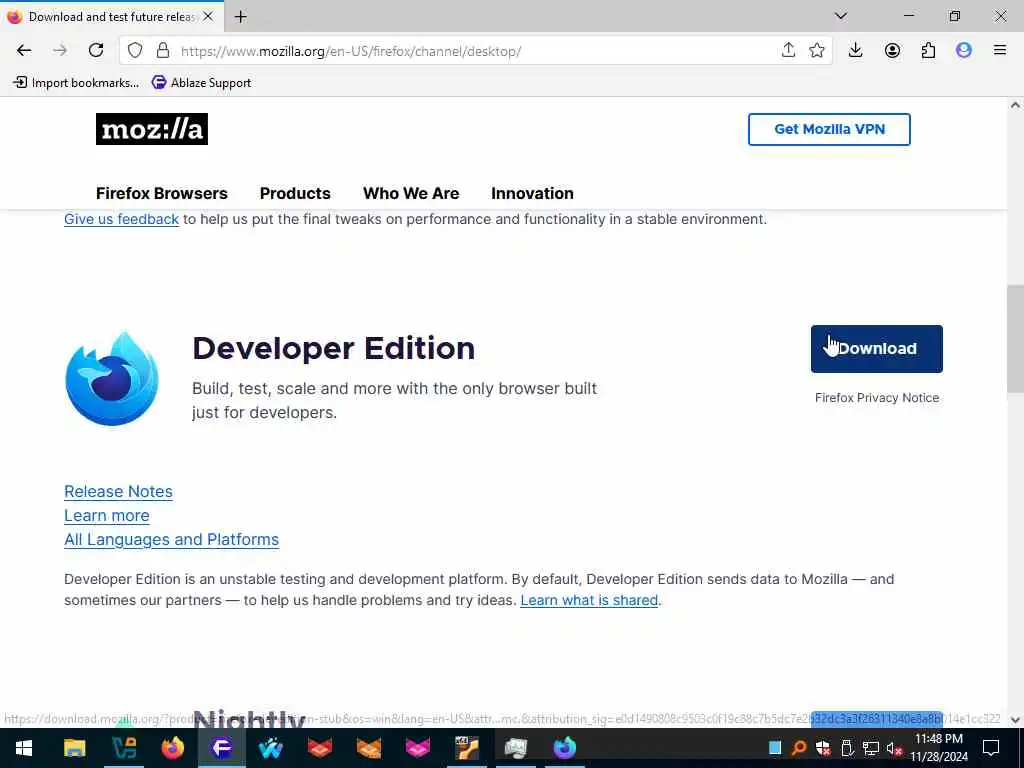1024x768 pixels.
Task: Click the volume muted tray icon
Action: pyautogui.click(x=894, y=748)
